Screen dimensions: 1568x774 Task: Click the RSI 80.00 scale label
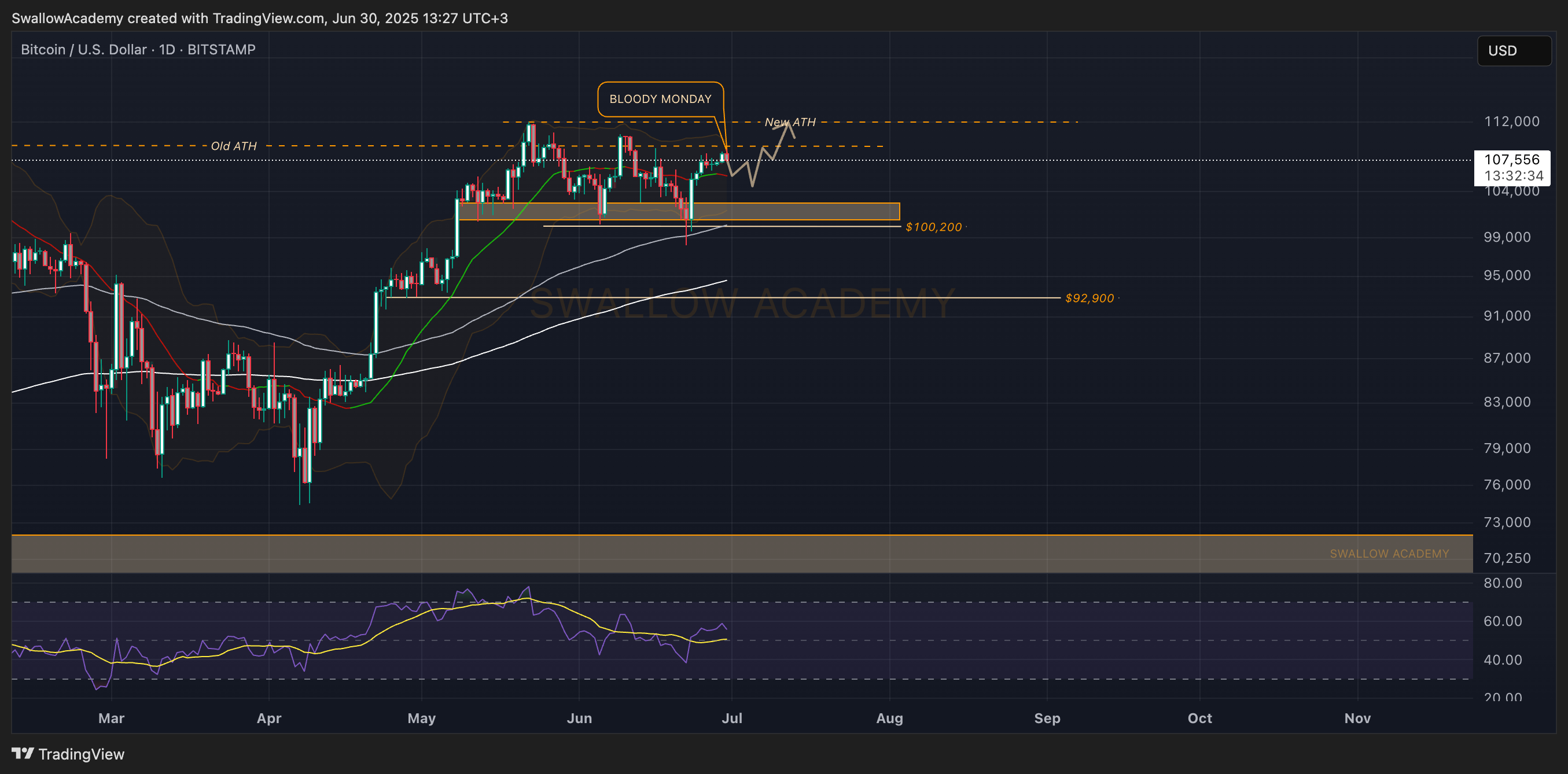pyautogui.click(x=1502, y=583)
